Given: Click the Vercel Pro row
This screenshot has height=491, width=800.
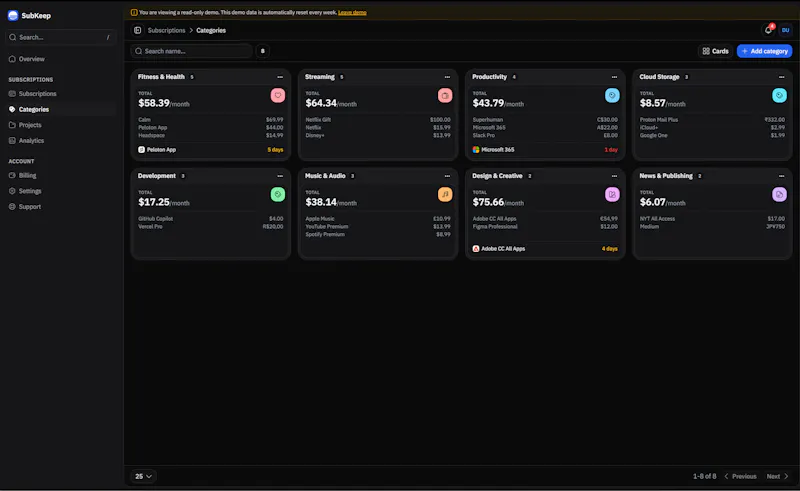Looking at the screenshot, I should pos(211,227).
